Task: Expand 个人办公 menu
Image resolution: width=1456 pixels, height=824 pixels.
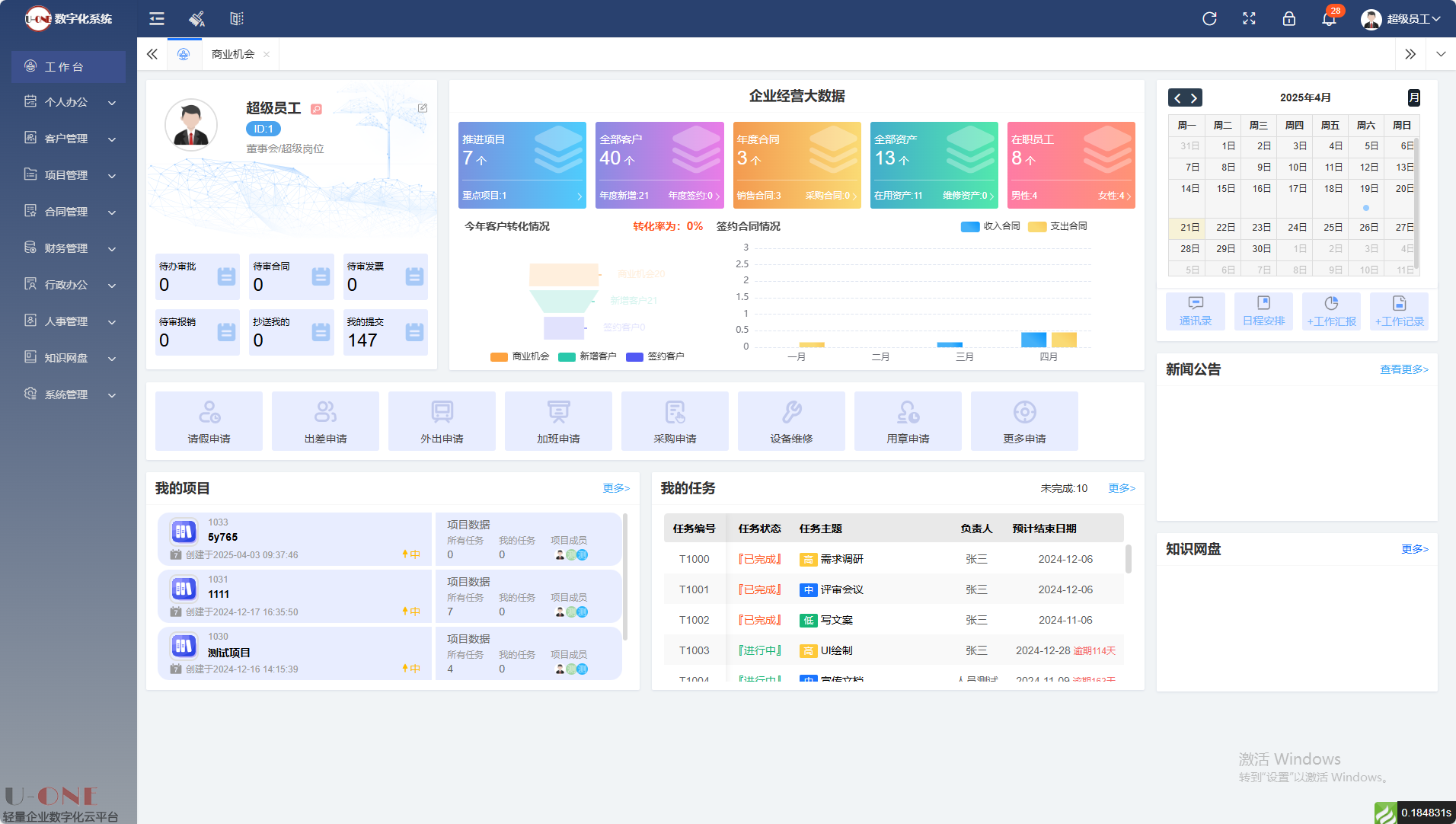Action: tap(69, 102)
